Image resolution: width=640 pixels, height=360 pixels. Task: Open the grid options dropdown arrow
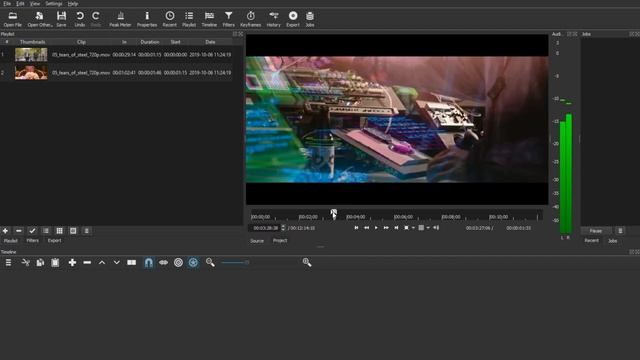click(428, 228)
